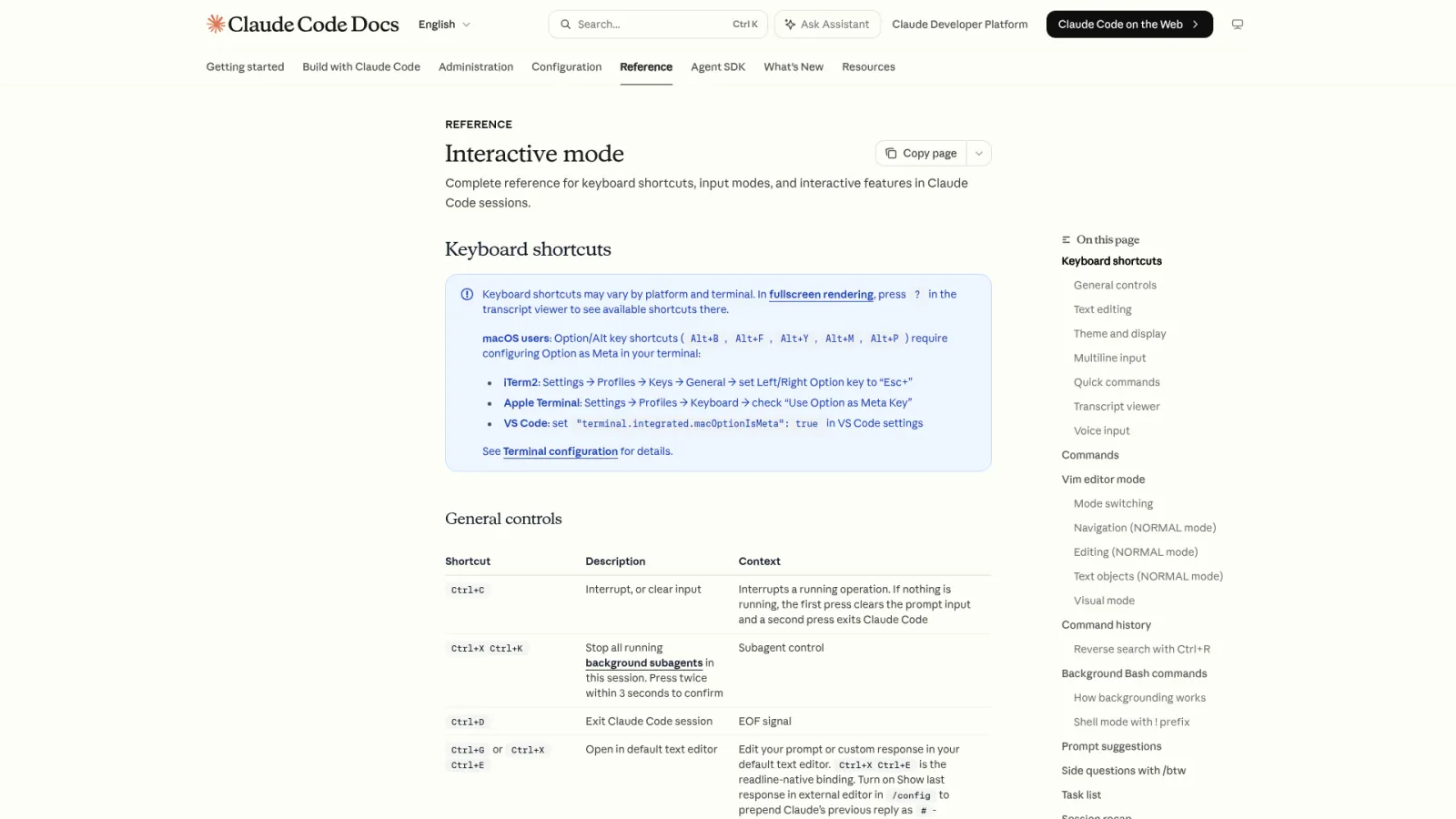
Task: Click the copy icon in Copy page
Action: point(891,154)
